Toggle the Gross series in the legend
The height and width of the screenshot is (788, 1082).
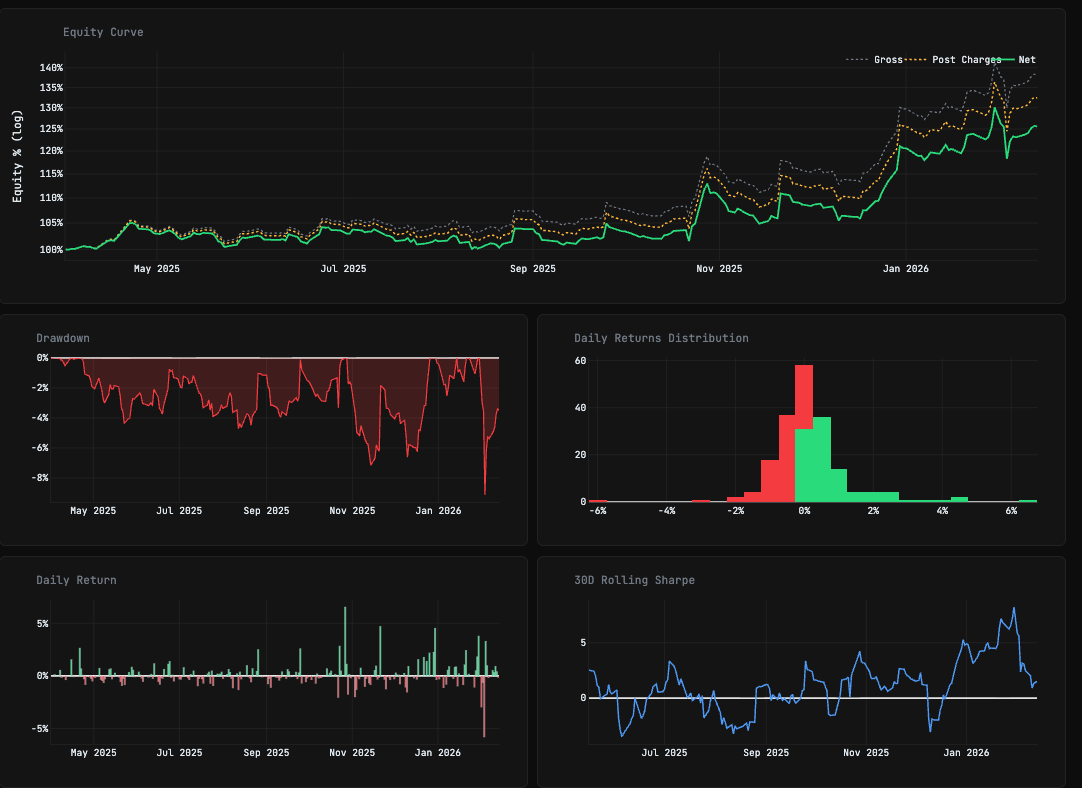pos(887,60)
